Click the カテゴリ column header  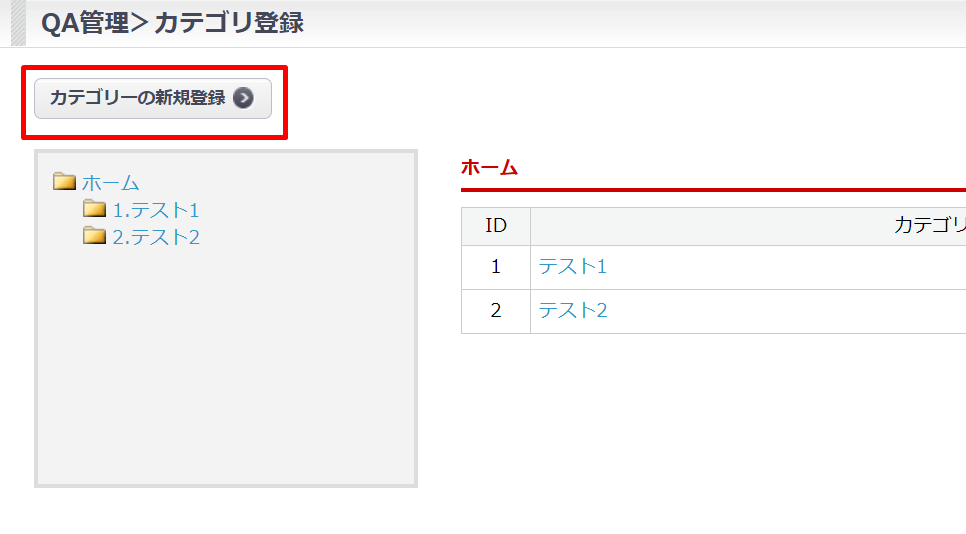[x=929, y=226]
